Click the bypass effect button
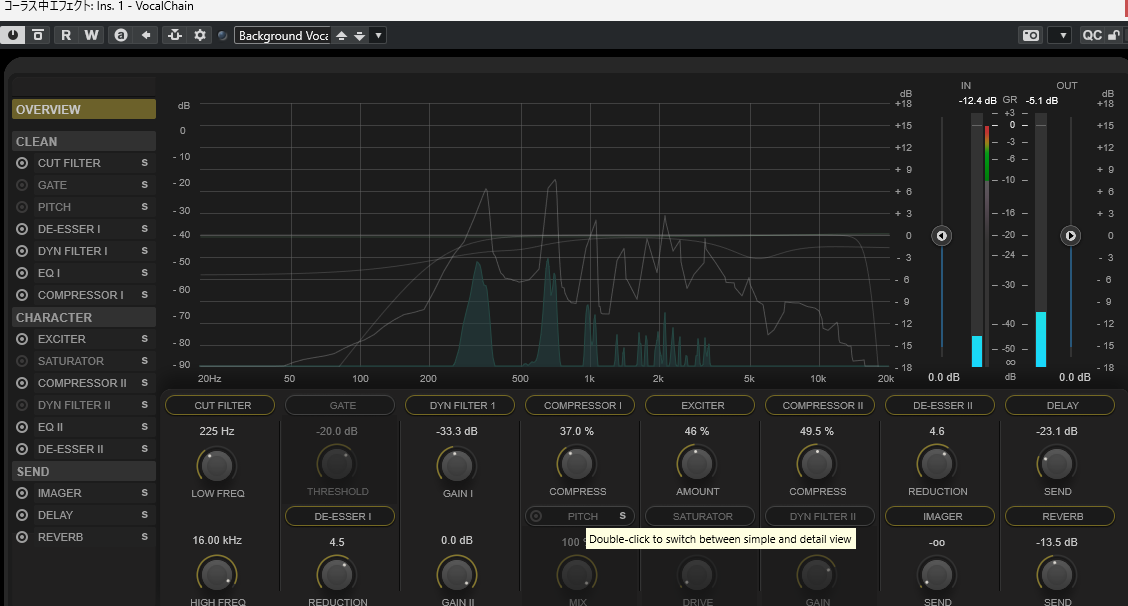The width and height of the screenshot is (1128, 606). pyautogui.click(x=38, y=35)
